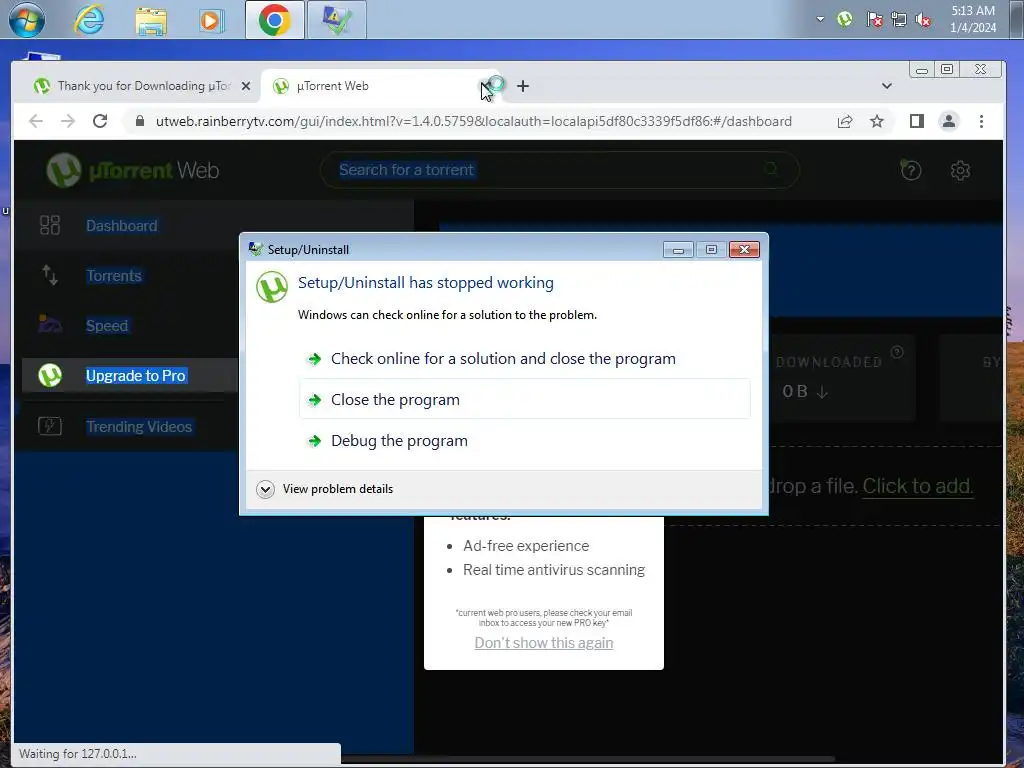Bookmark this page with the star
Screen dimensions: 1024x768
[x=876, y=121]
